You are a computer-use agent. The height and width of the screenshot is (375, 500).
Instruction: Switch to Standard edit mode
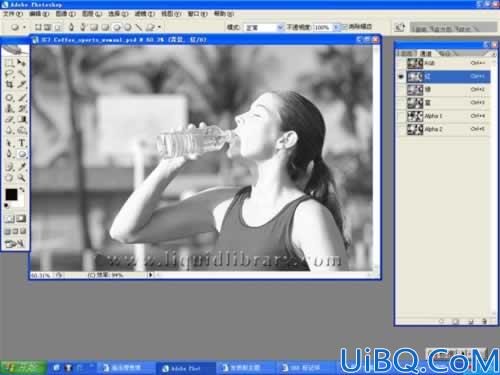(x=9, y=219)
